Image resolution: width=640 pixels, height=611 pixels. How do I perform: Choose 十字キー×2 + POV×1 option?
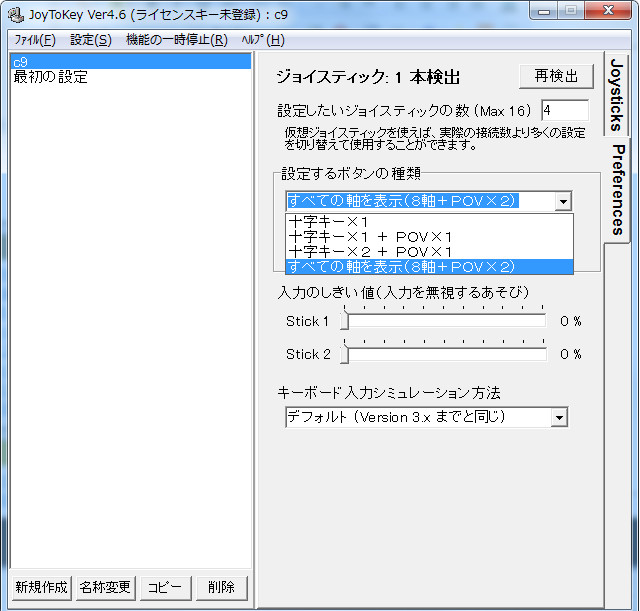(x=429, y=252)
